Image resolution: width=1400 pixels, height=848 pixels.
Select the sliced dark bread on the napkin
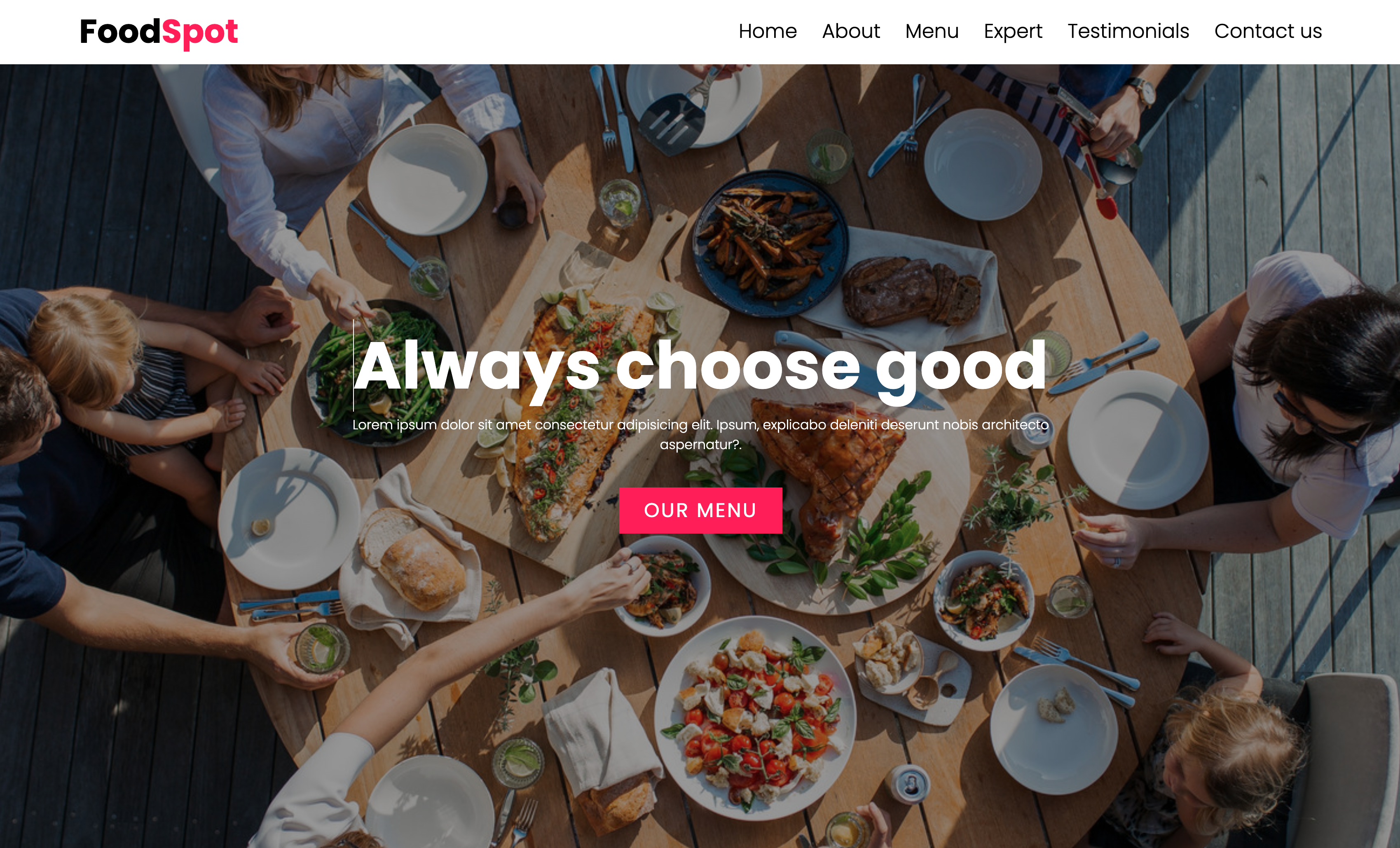point(911,291)
